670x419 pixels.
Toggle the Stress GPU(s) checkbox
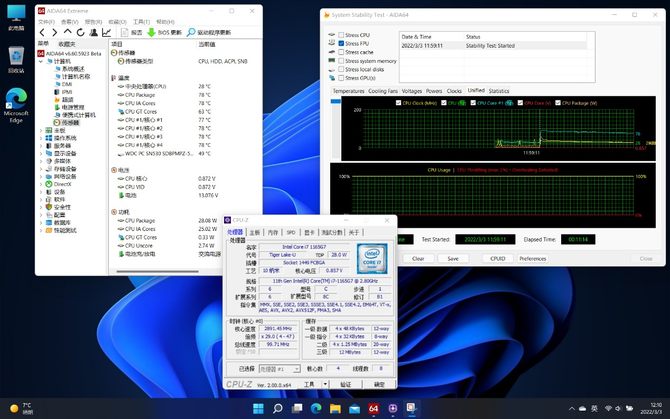click(x=340, y=77)
